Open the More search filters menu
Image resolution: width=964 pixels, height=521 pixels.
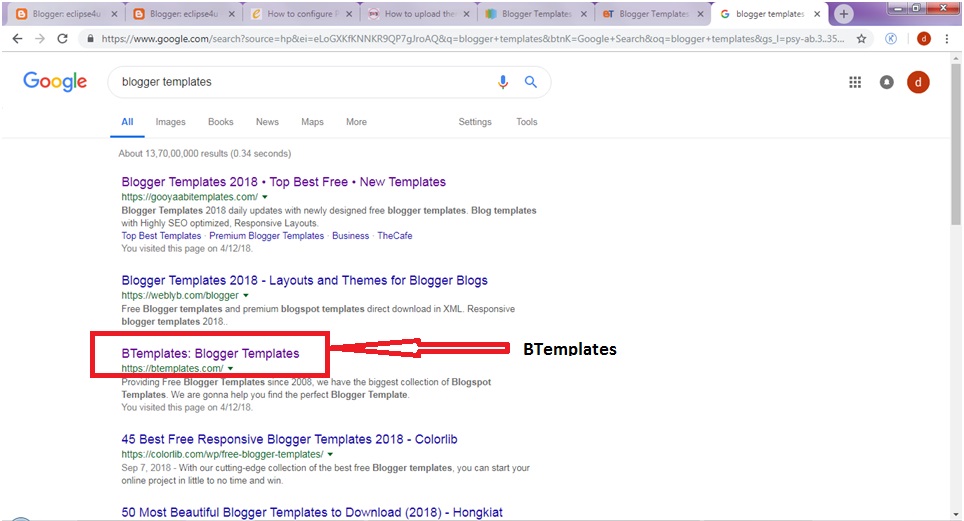click(357, 122)
